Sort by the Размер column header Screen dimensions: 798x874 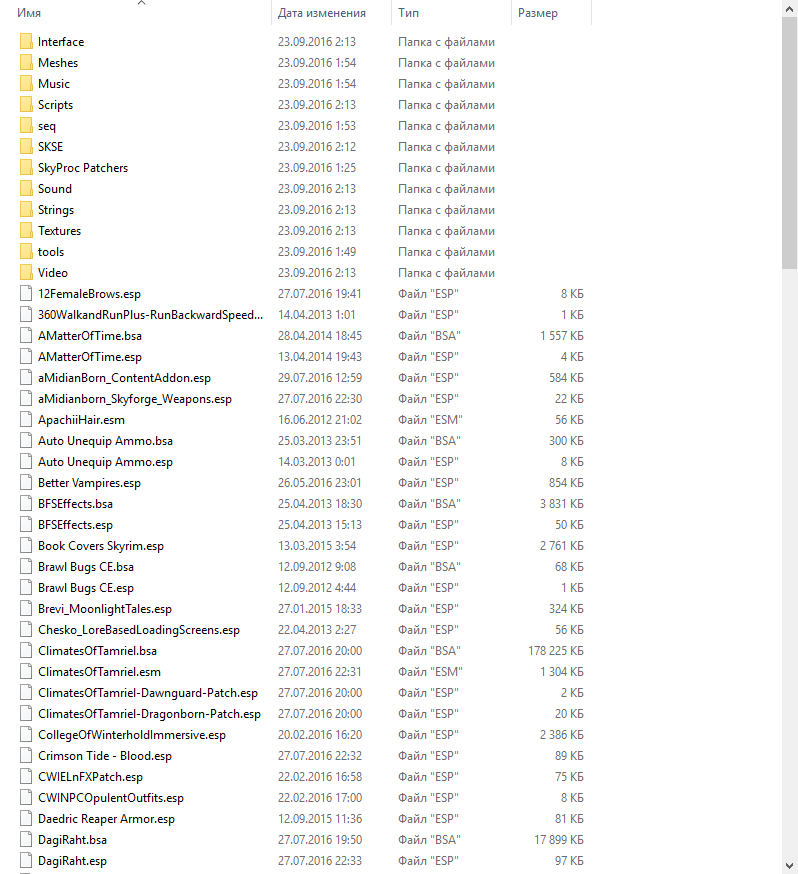tap(538, 13)
